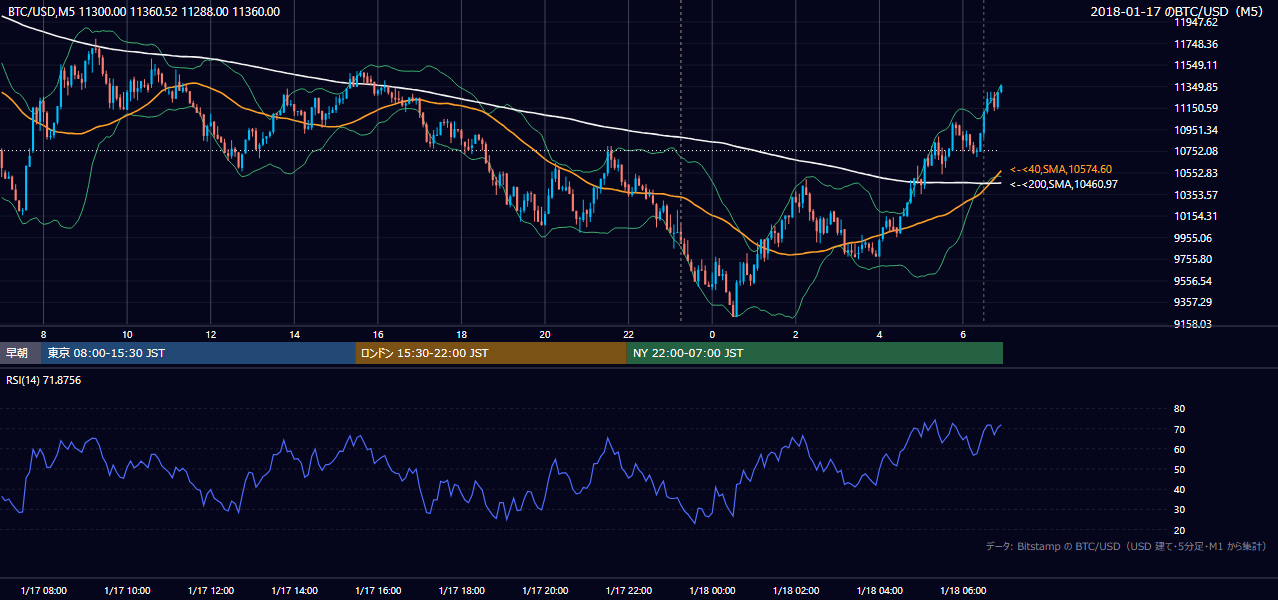
Task: Click the time axis label 1/17 22:00
Action: [x=629, y=591]
